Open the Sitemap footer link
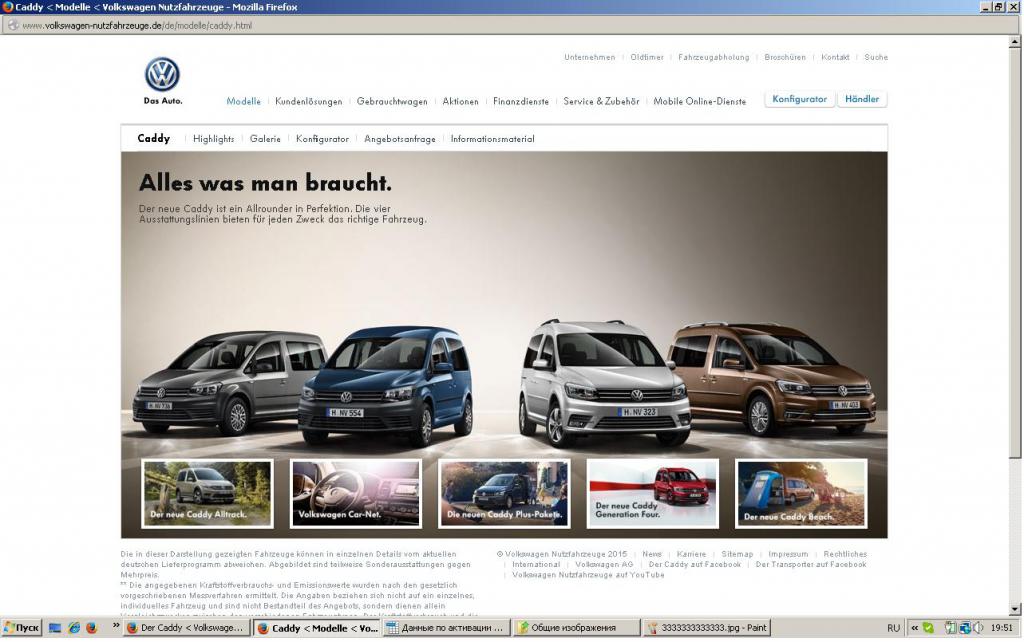Image resolution: width=1024 pixels, height=642 pixels. 737,554
